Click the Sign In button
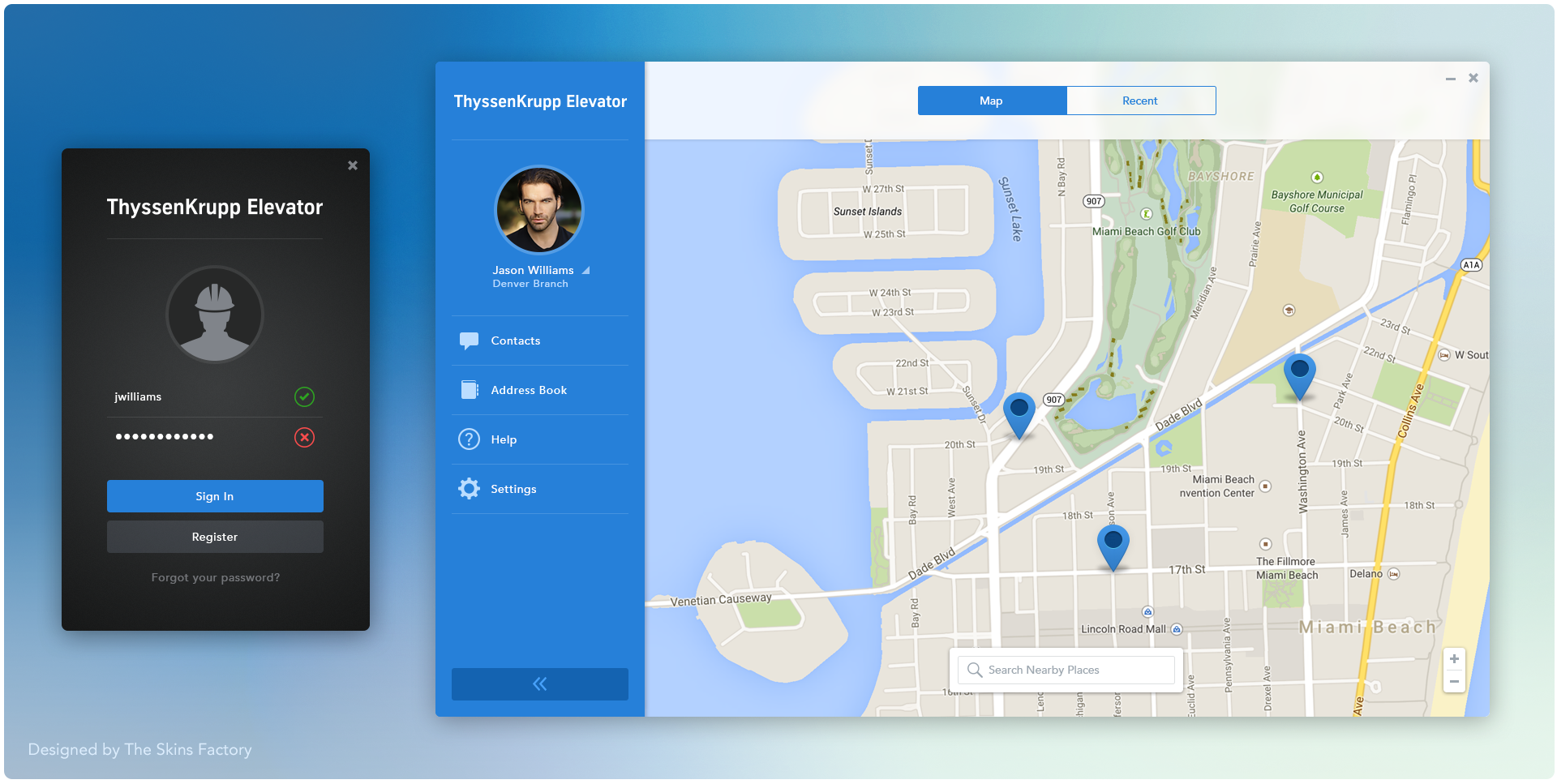Screen dimensions: 1557x784 coord(215,496)
